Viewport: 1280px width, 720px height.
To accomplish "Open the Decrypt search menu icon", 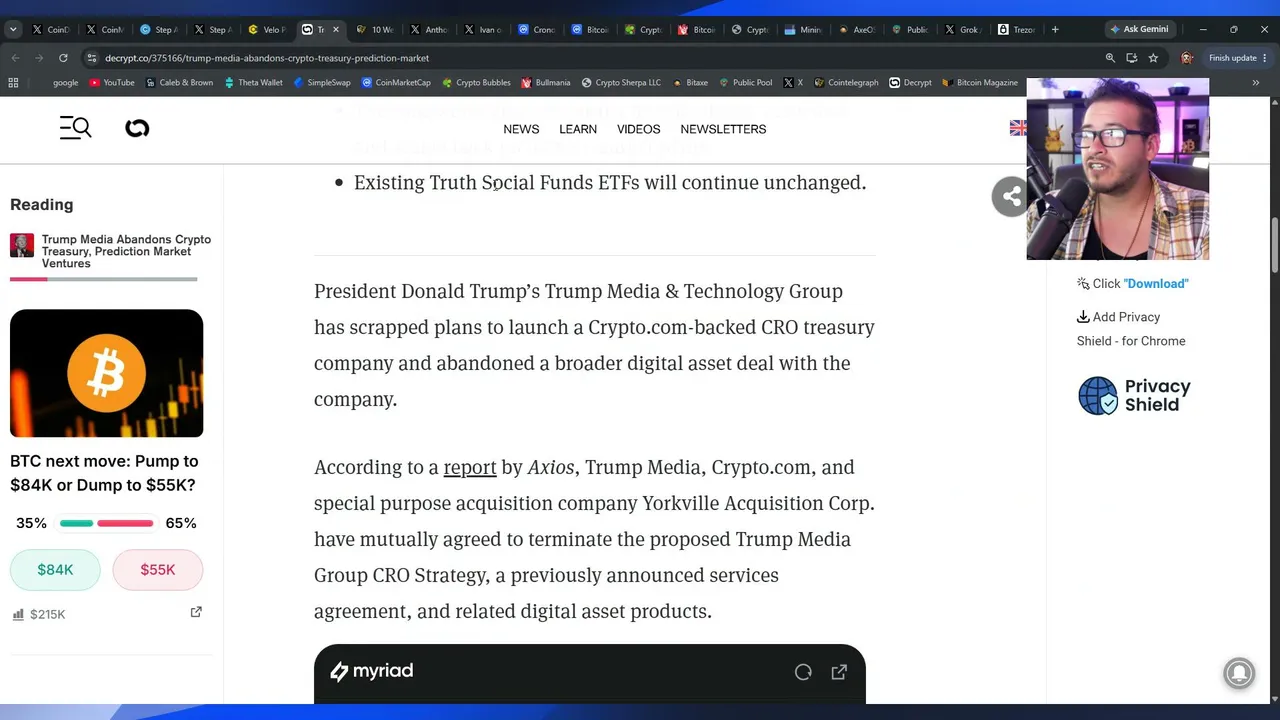I will (75, 127).
